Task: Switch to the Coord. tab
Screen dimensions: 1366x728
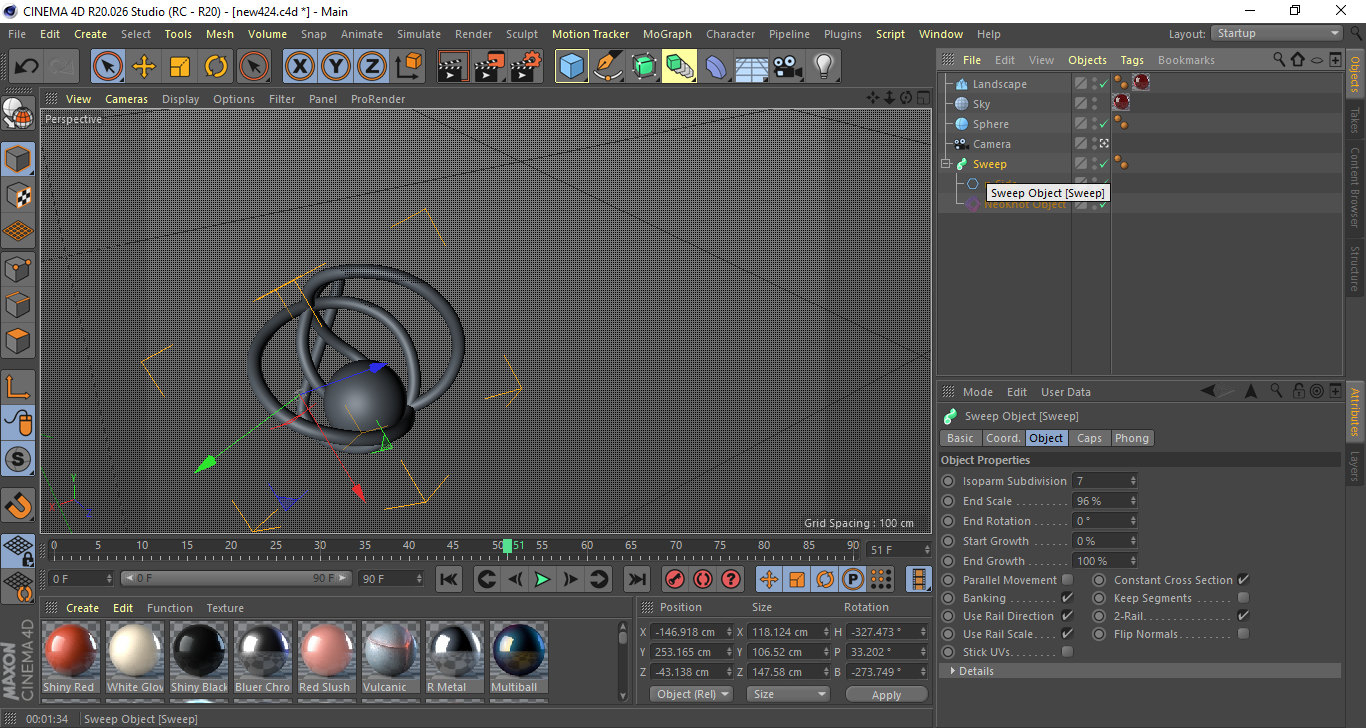Action: [x=1003, y=438]
